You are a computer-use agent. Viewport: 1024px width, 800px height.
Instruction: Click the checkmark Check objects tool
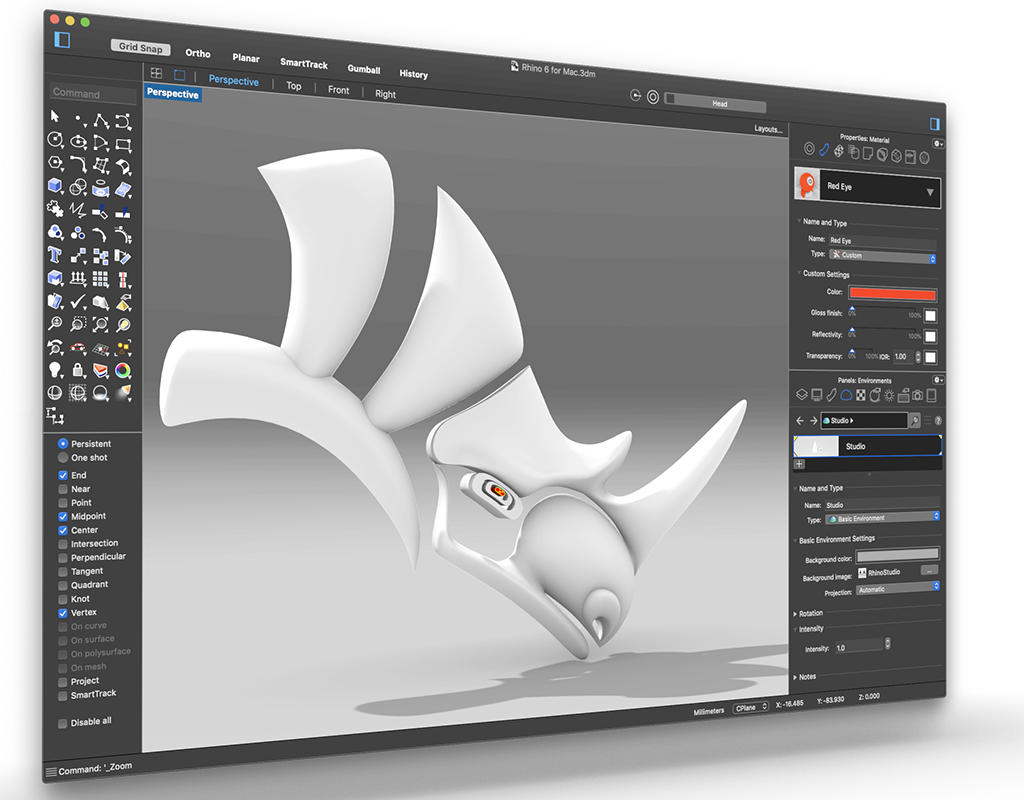tap(78, 301)
